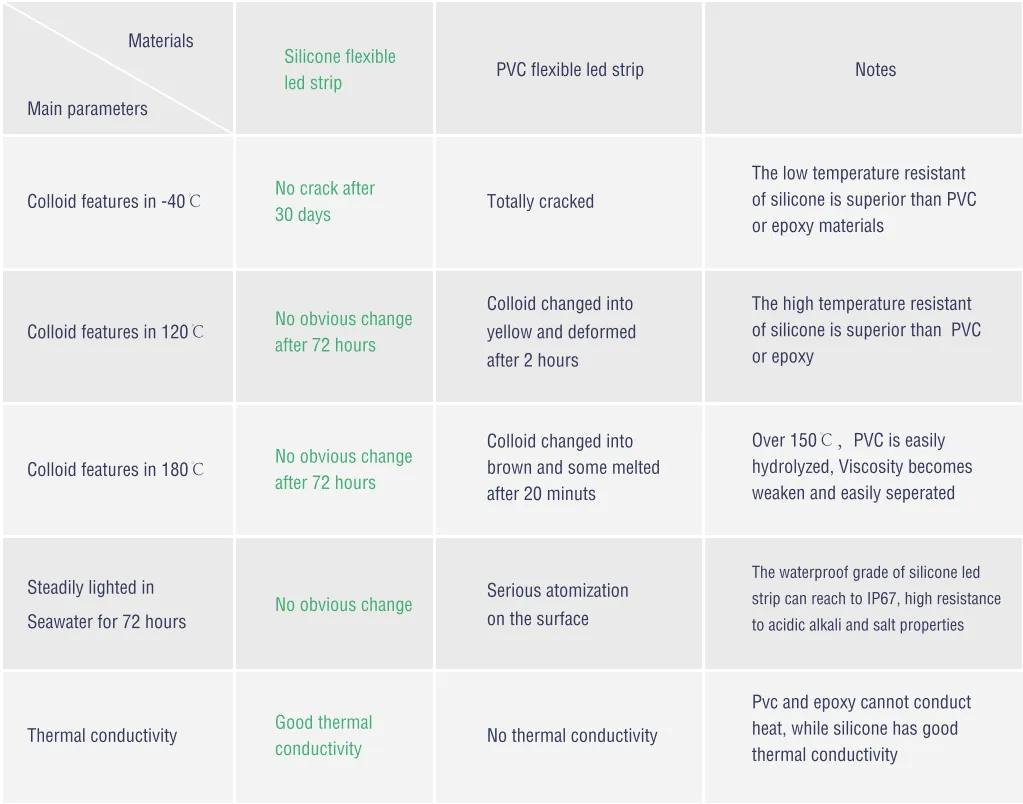Select the 'Notes' column header
Viewport: 1023px width, 804px height.
pos(875,70)
